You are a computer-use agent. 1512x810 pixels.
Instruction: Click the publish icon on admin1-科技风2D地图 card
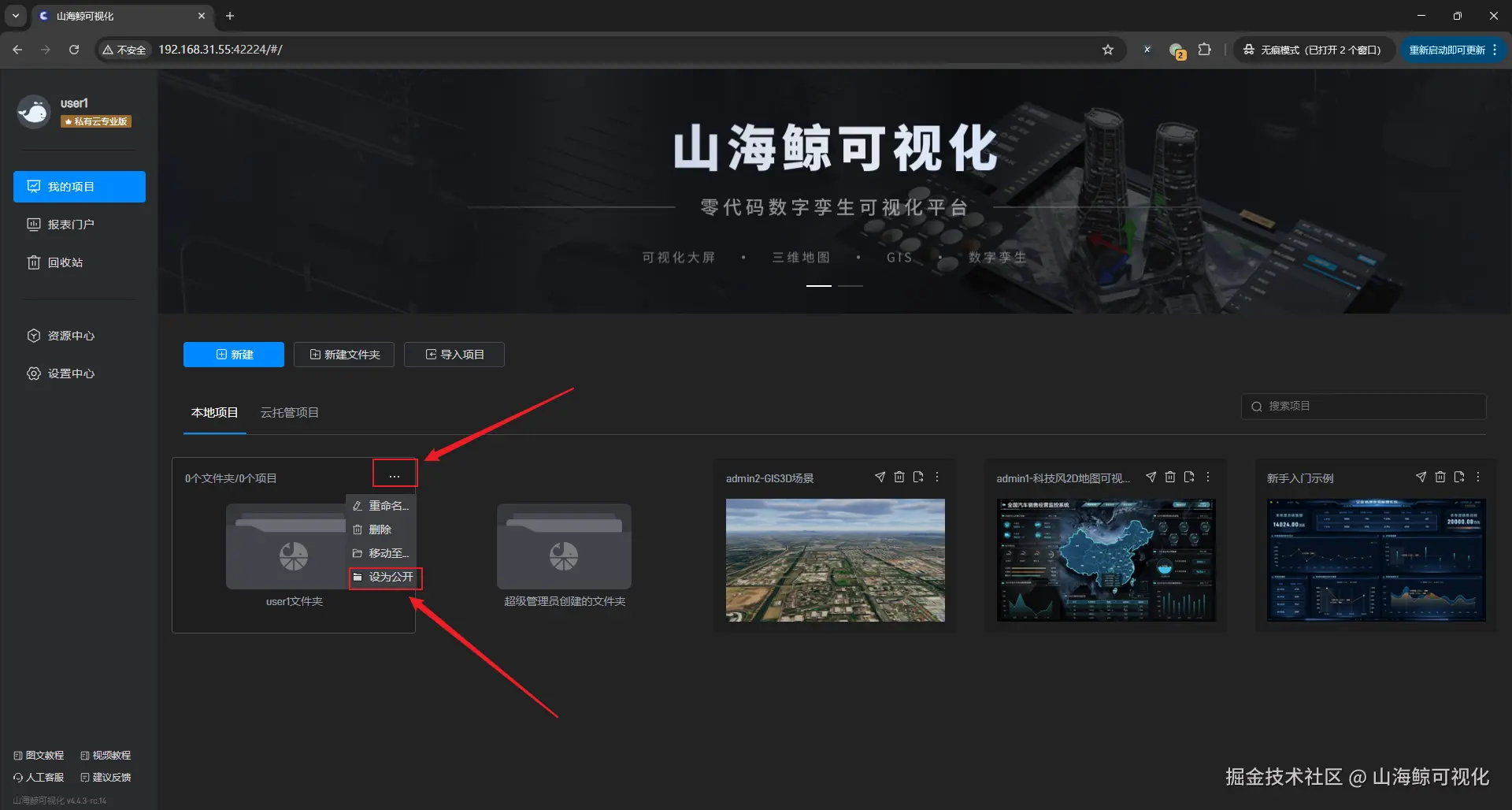pyautogui.click(x=1151, y=477)
